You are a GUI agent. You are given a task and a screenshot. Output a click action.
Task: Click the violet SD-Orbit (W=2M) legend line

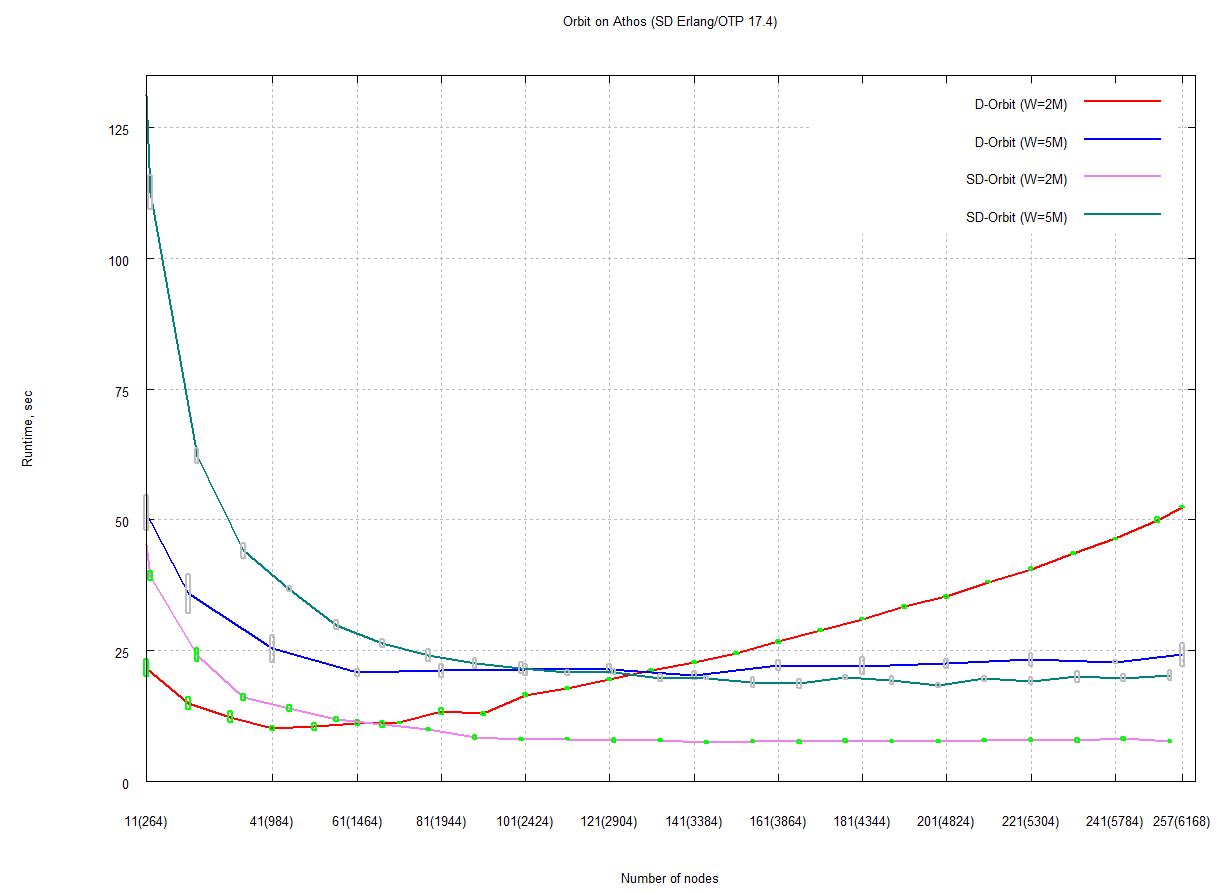(1121, 176)
